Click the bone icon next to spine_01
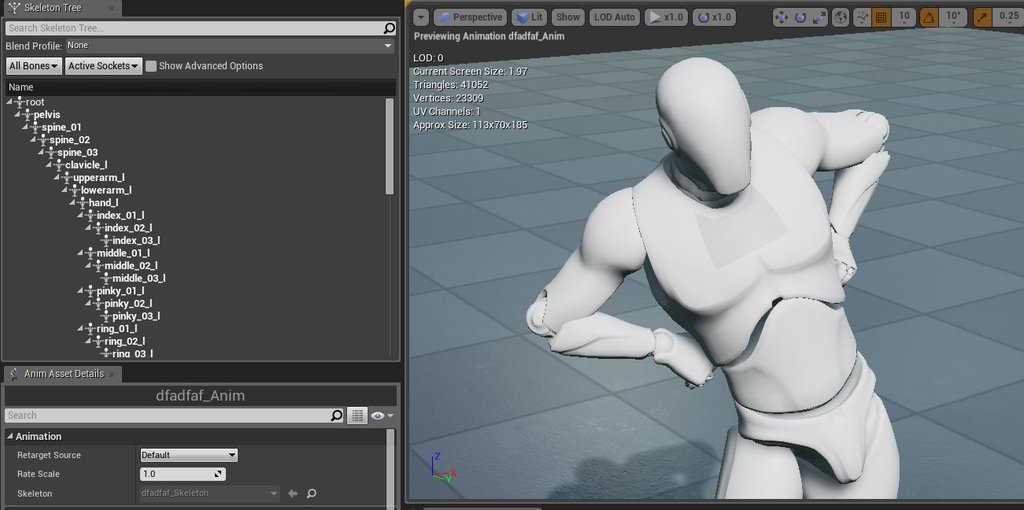This screenshot has width=1024, height=510. 35,127
